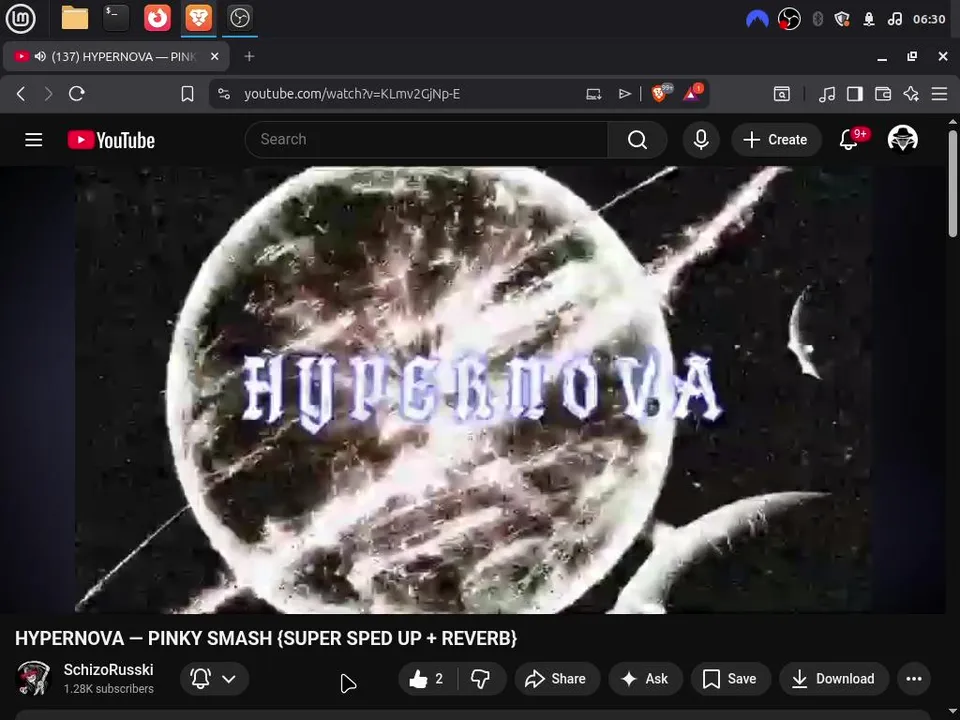
Task: Open the tab search button in the toolbar
Action: 782,94
